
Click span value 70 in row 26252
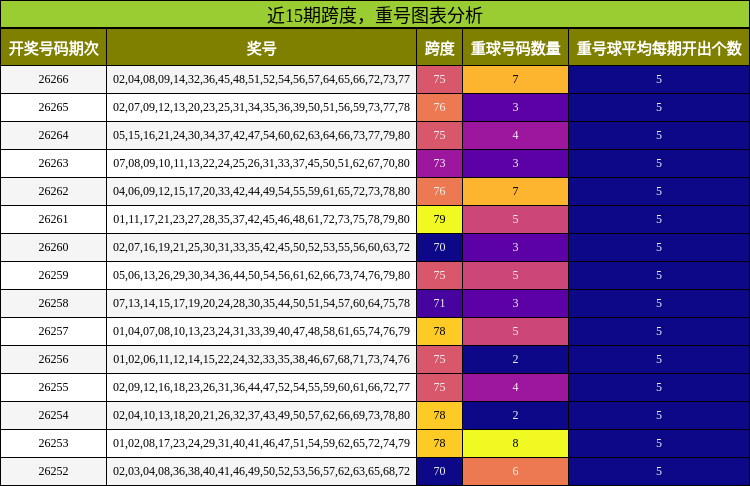439,471
